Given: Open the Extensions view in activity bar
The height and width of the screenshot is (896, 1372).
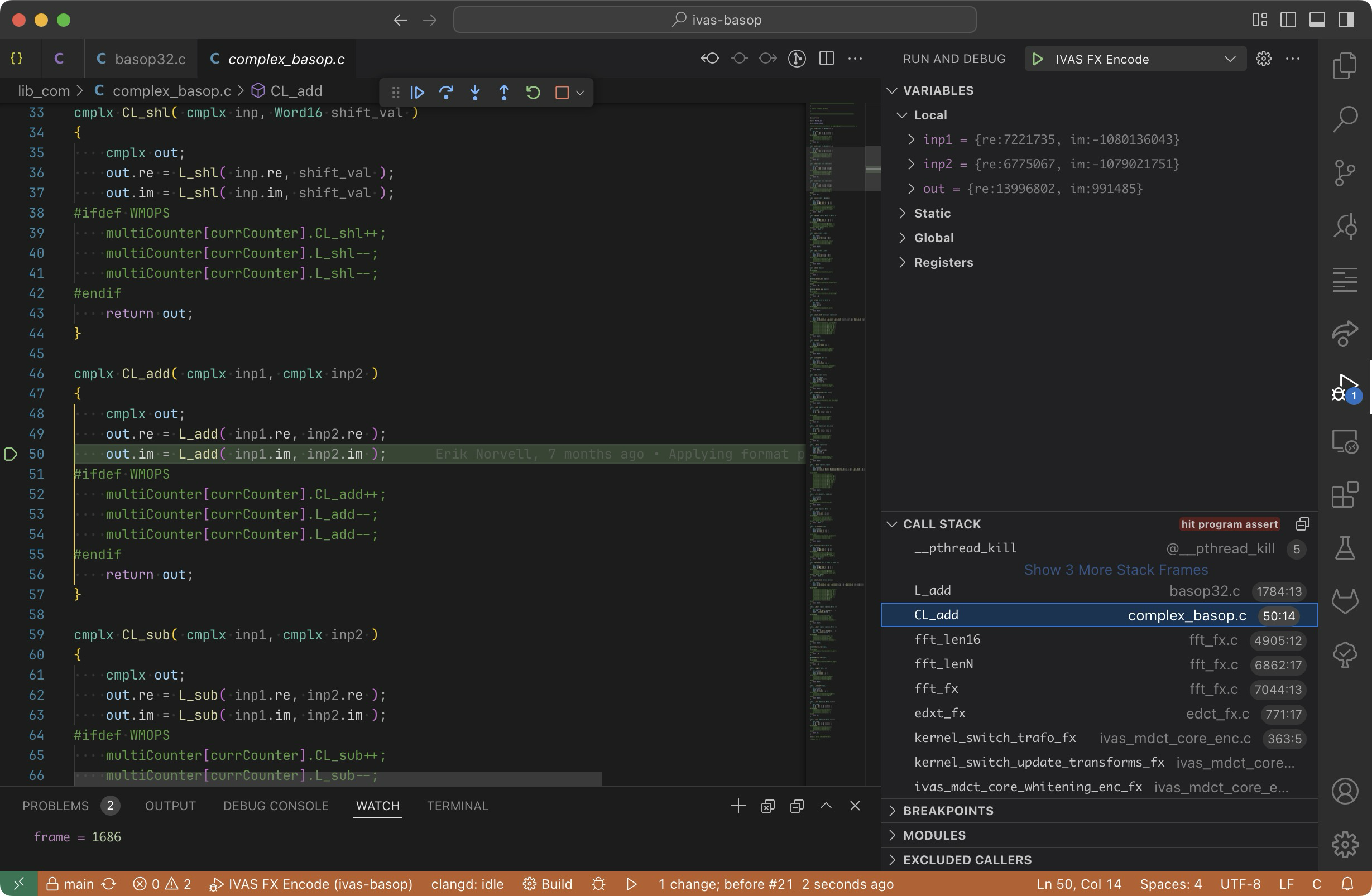Looking at the screenshot, I should (1345, 495).
